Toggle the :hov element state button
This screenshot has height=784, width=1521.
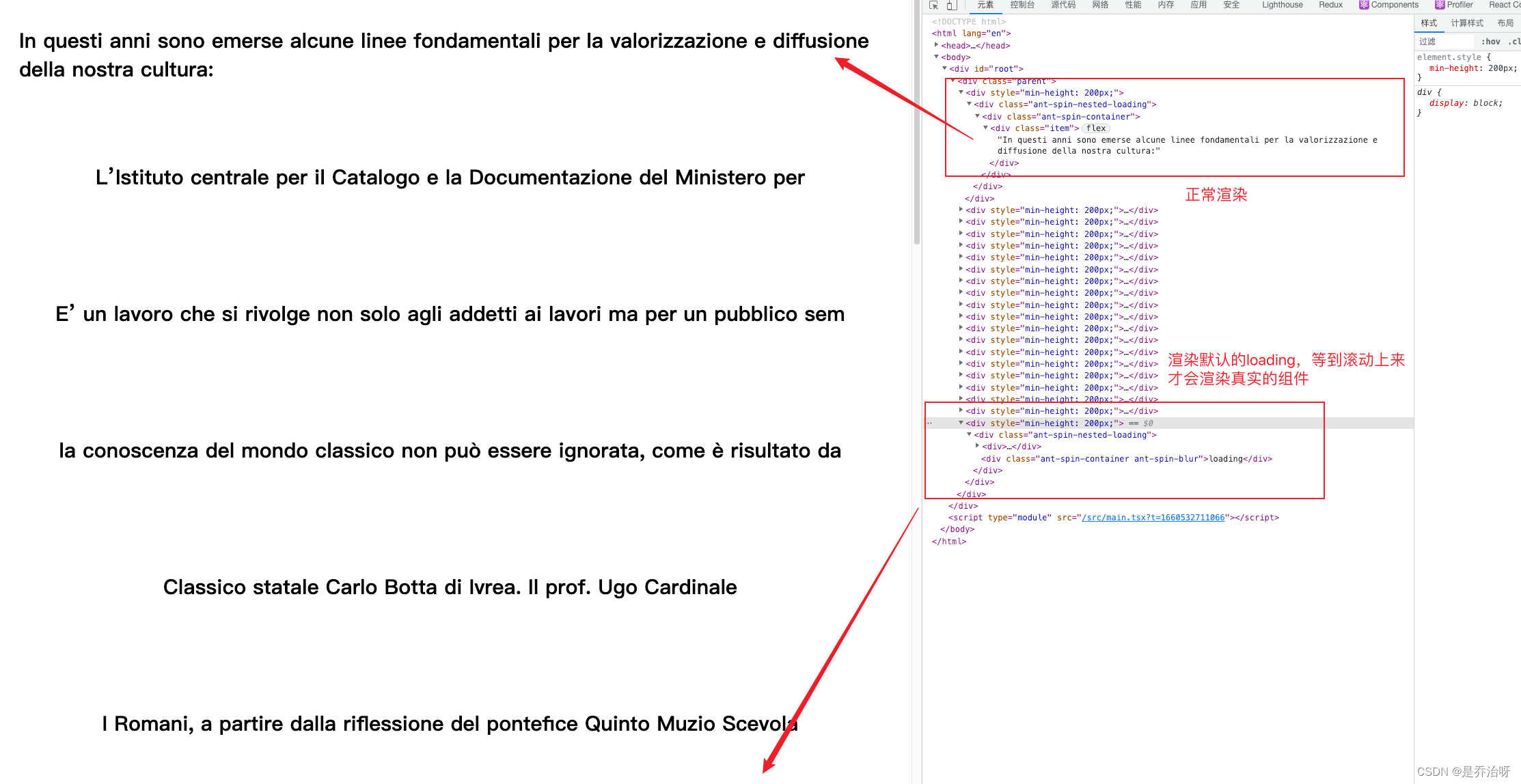pos(1490,42)
